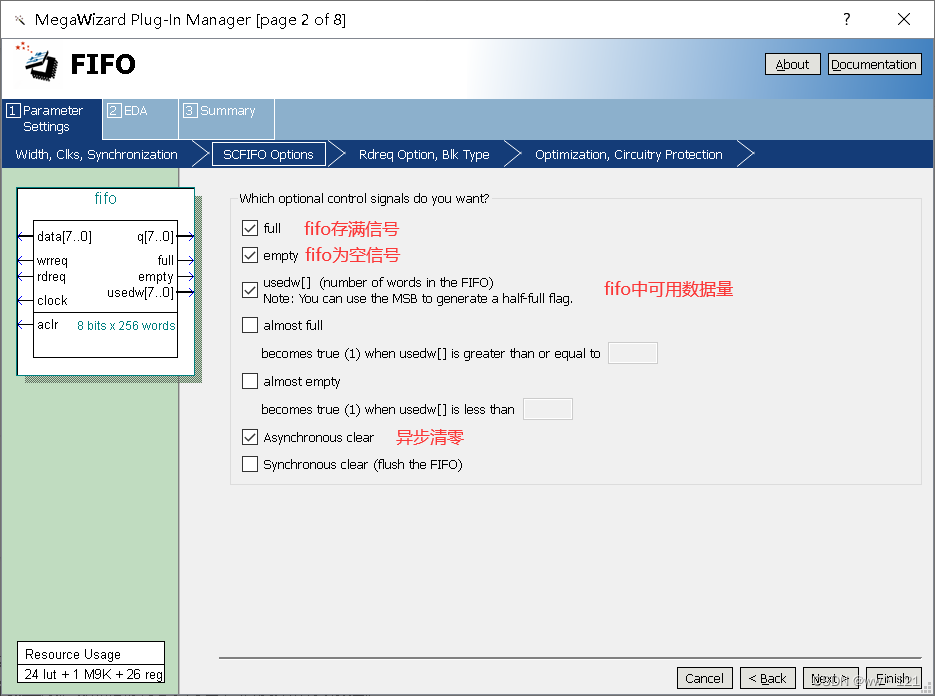Viewport: 935px width, 696px height.
Task: Enable the almost full checkbox
Action: coord(249,325)
